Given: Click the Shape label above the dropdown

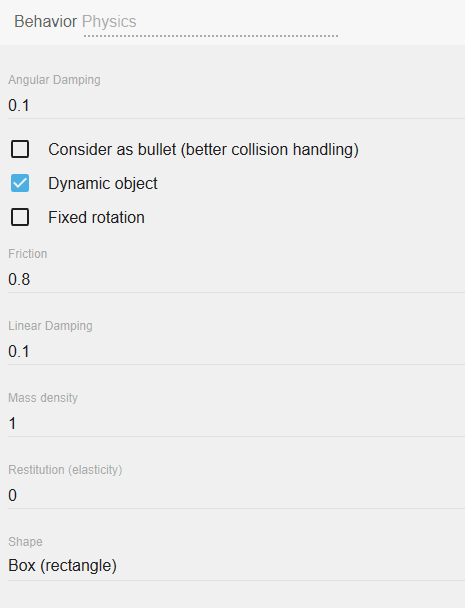Looking at the screenshot, I should pos(25,542).
